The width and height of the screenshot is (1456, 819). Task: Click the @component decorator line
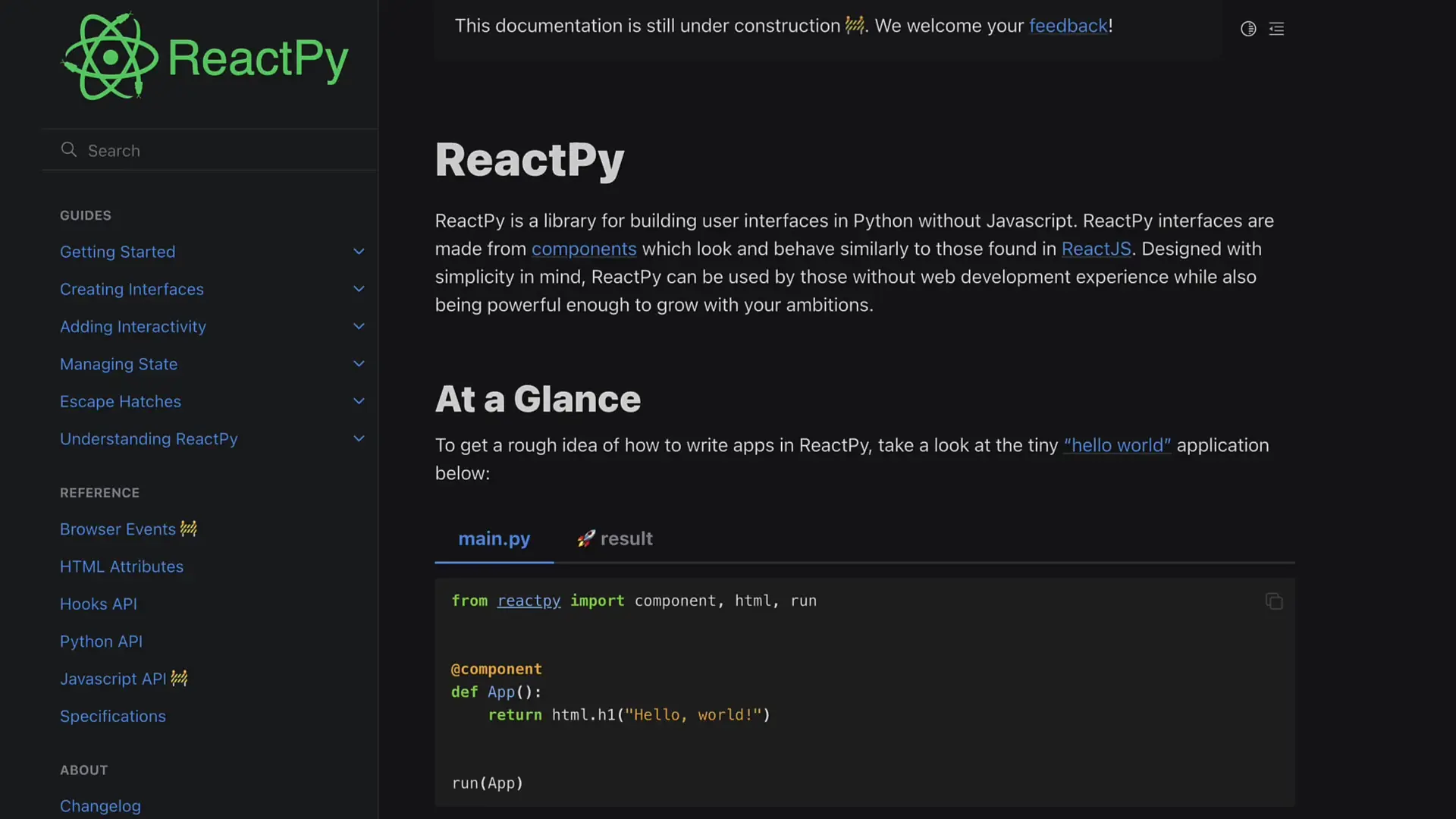[x=497, y=669]
